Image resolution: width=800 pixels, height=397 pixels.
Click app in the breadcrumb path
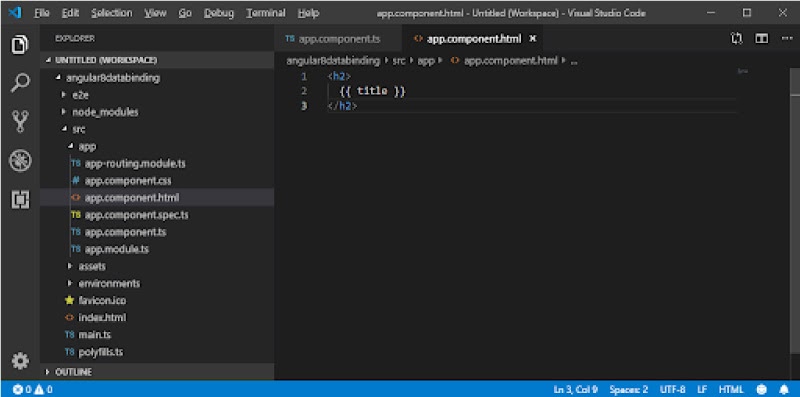[x=426, y=61]
